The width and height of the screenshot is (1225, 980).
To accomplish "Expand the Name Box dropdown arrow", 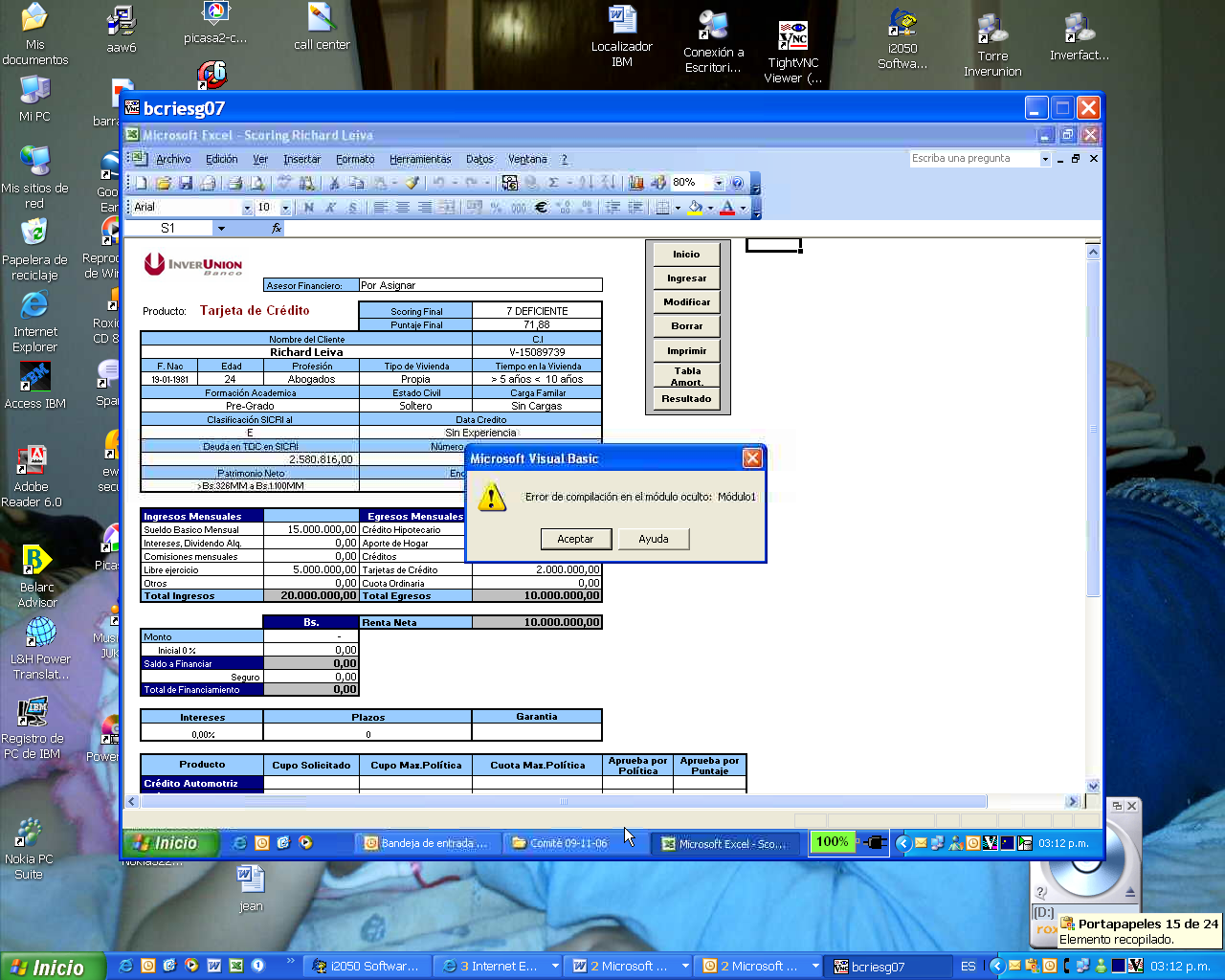I will click(x=221, y=228).
